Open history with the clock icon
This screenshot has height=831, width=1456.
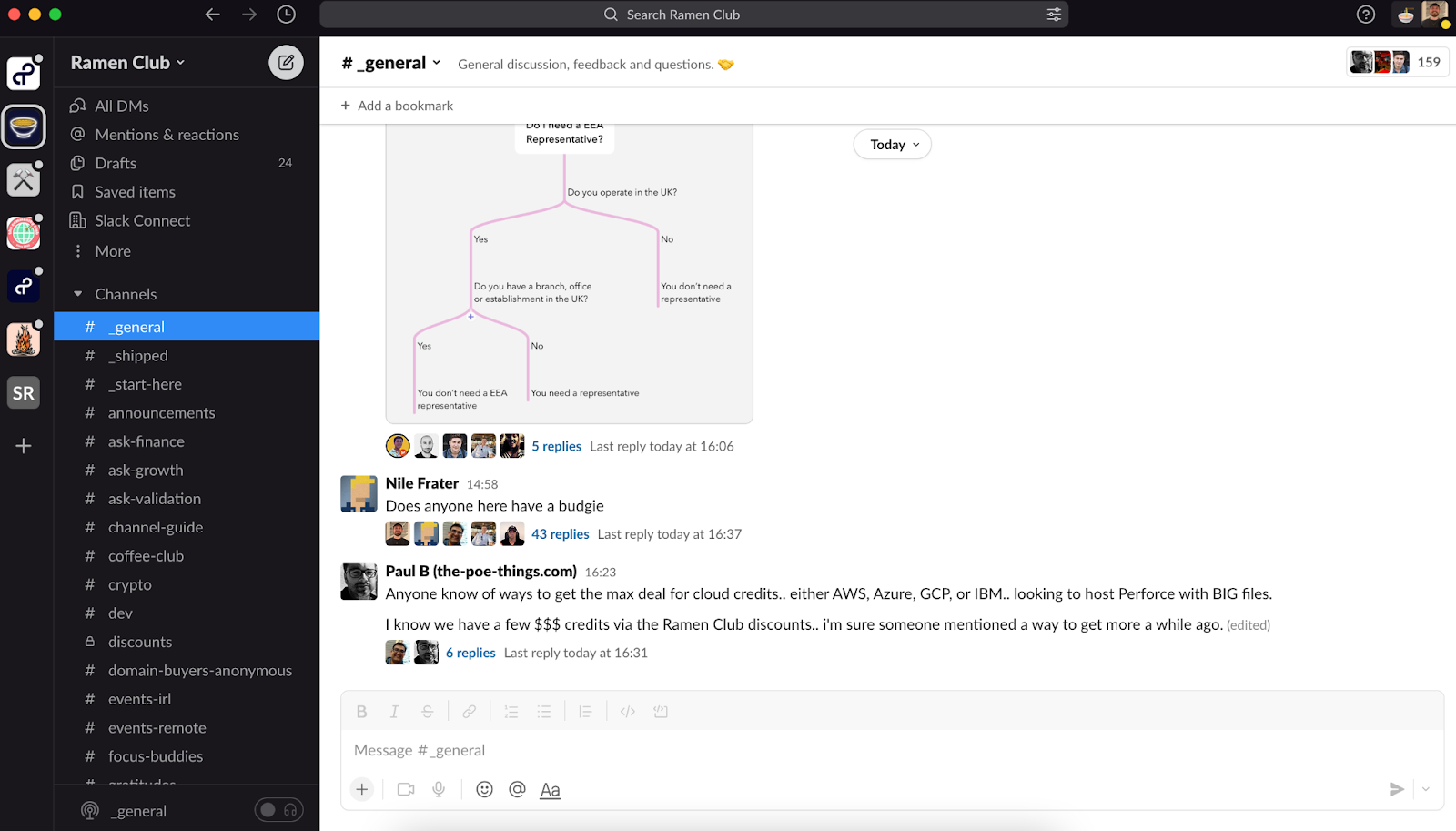tap(286, 15)
